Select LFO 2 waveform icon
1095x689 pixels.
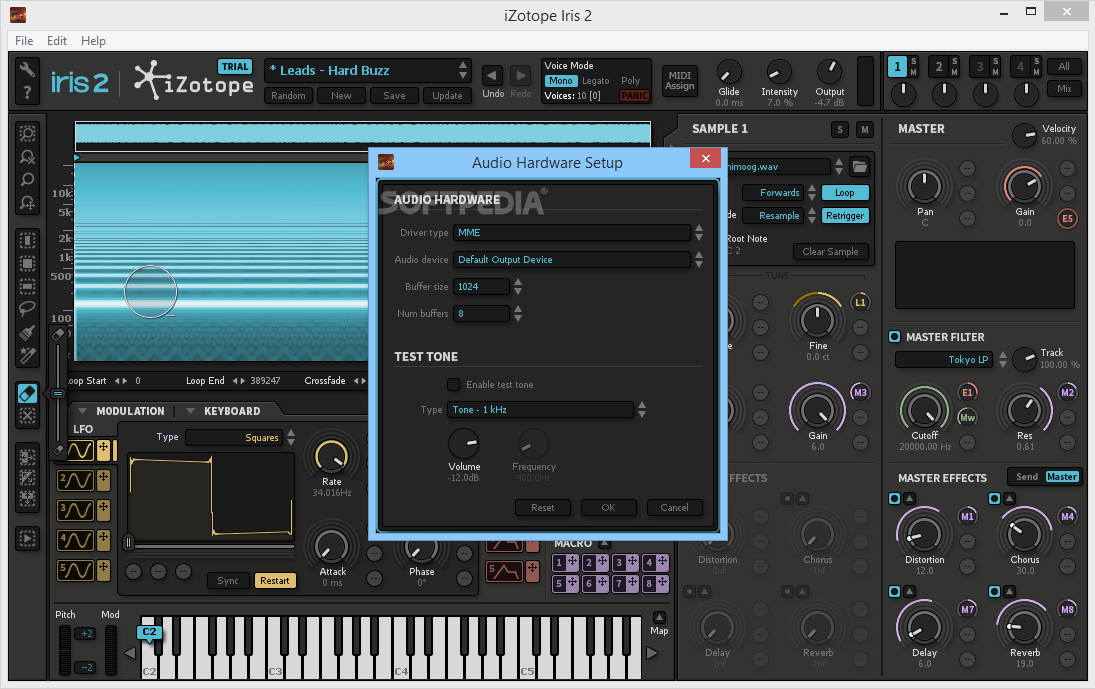(75, 480)
